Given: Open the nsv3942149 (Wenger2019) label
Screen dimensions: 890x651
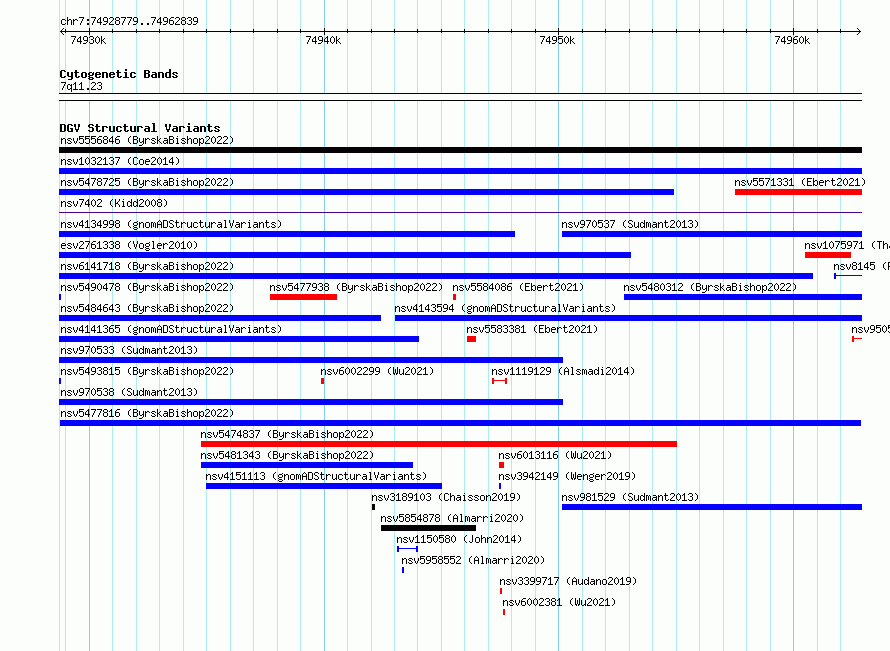Looking at the screenshot, I should (x=567, y=476).
